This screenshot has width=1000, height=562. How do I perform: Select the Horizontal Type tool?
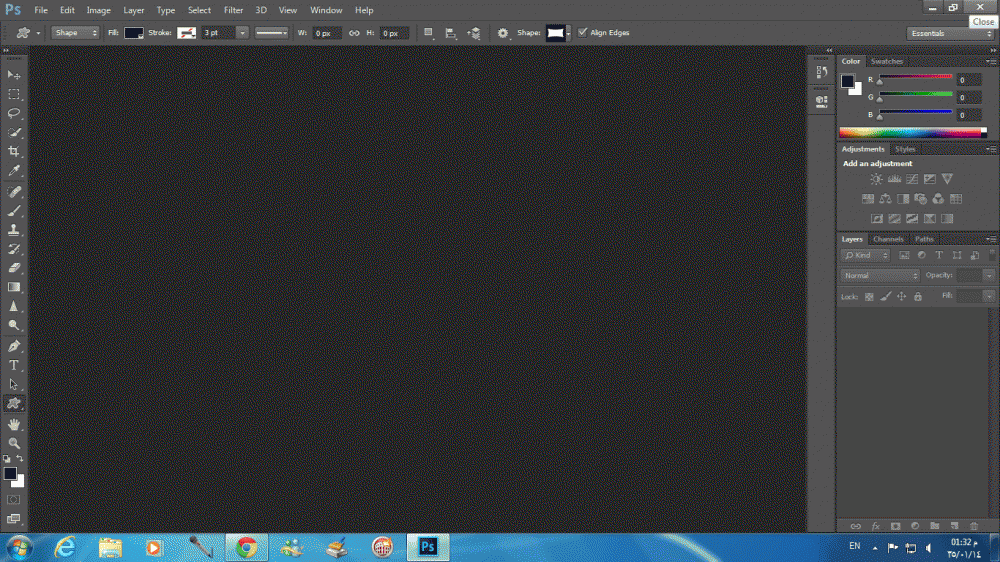click(x=14, y=365)
